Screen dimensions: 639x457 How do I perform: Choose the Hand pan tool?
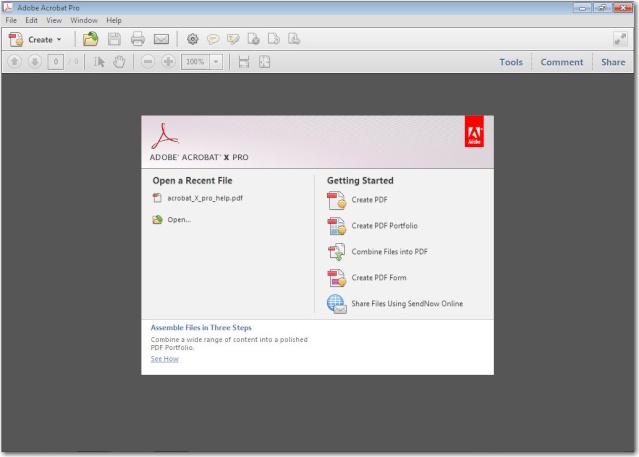119,62
